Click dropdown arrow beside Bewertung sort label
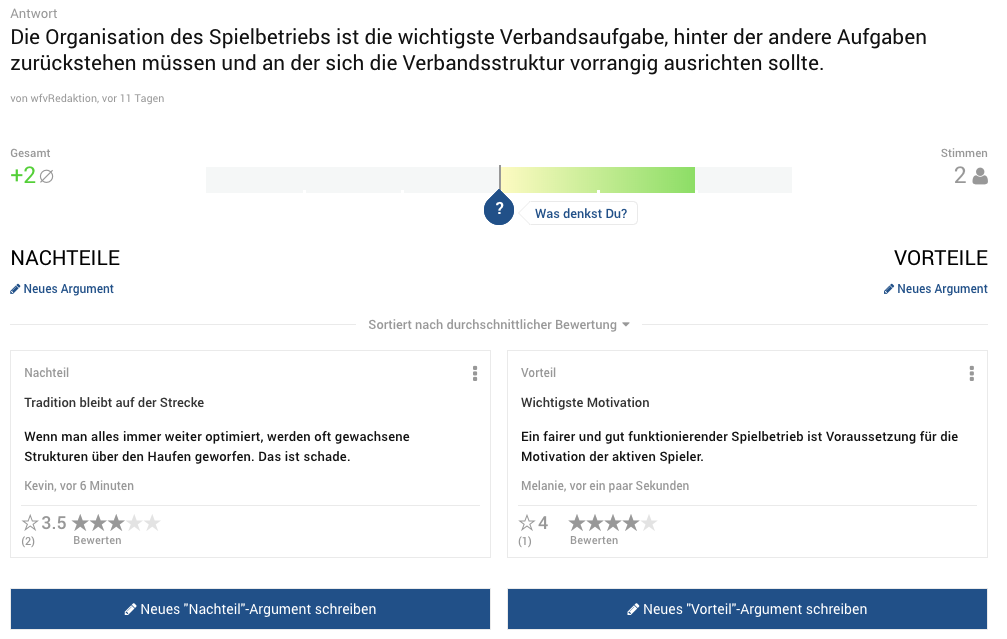The height and width of the screenshot is (639, 1007). click(x=626, y=325)
